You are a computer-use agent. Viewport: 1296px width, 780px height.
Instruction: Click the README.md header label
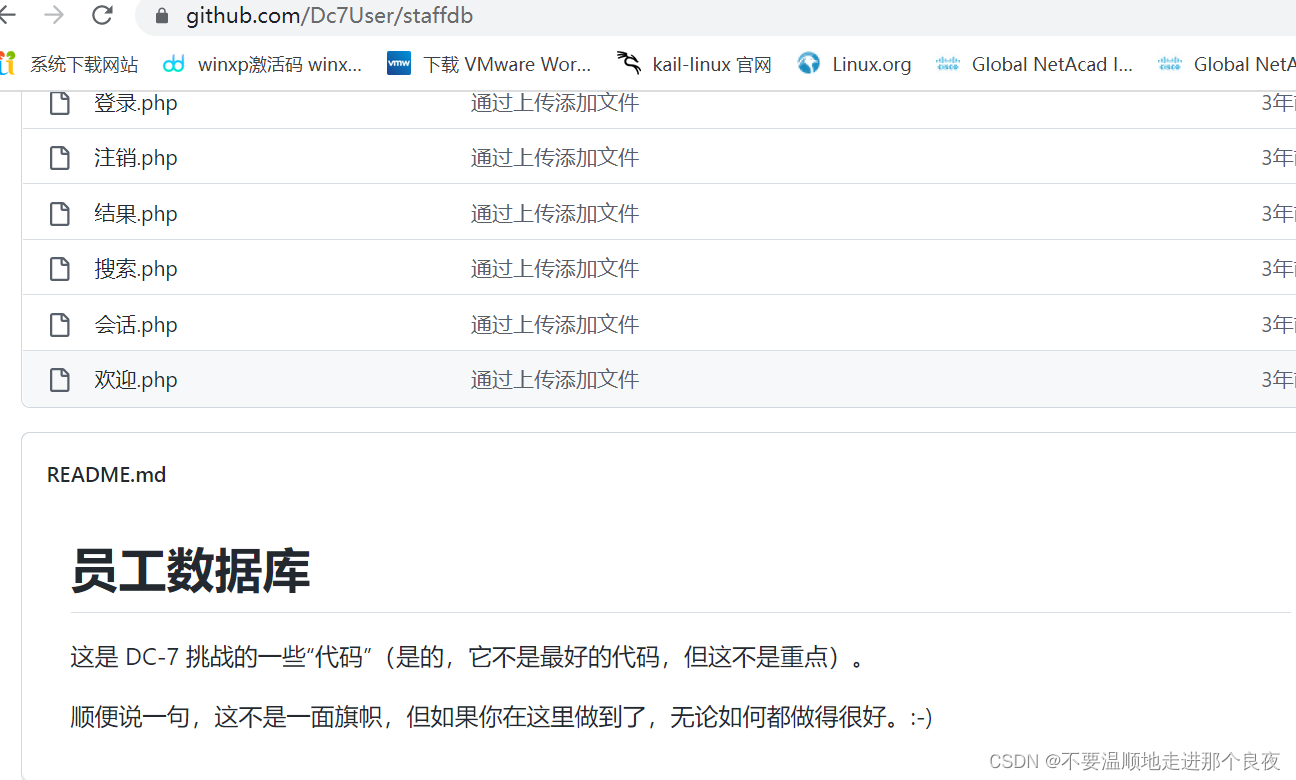(106, 475)
